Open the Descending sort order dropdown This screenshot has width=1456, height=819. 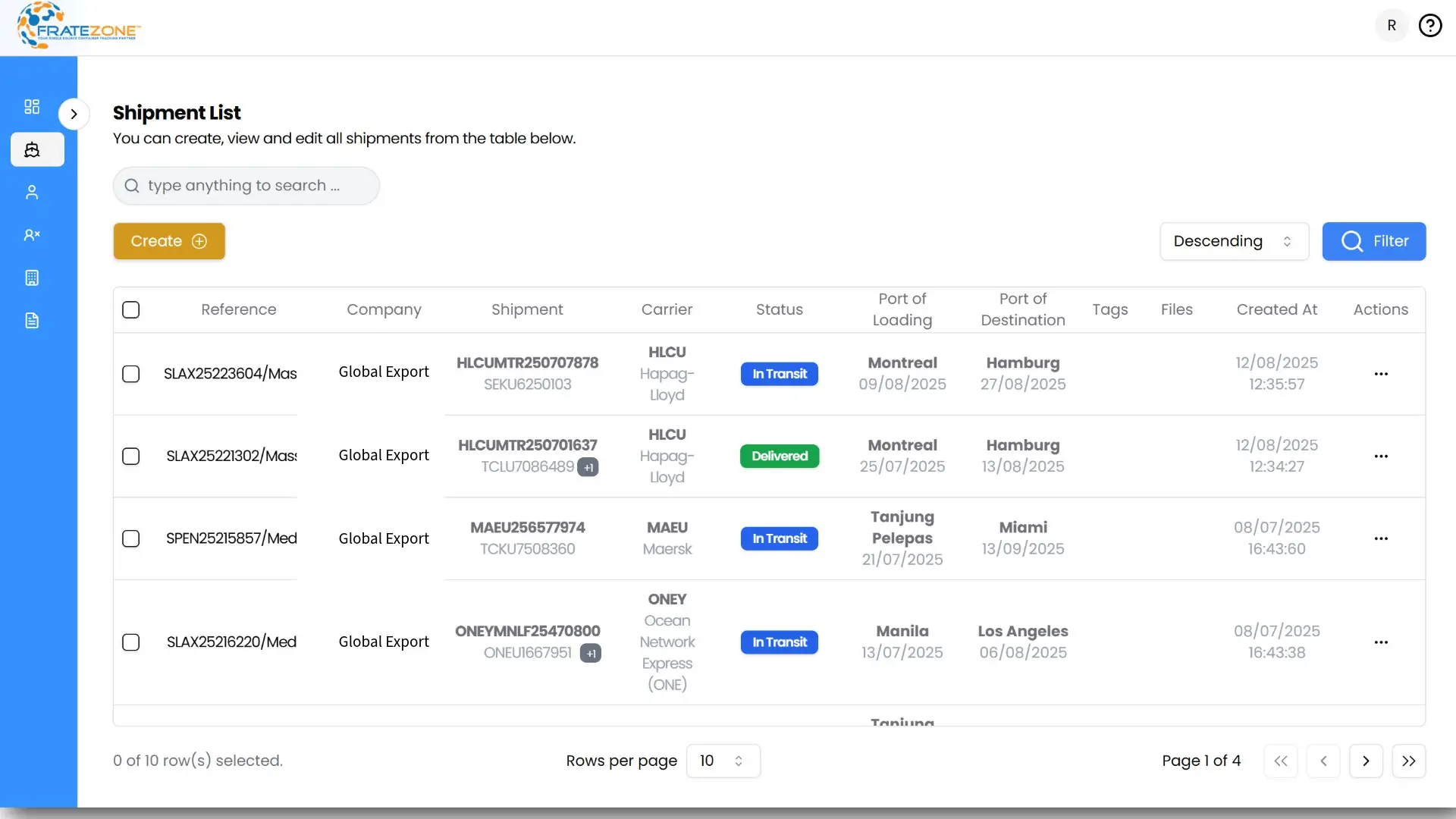(x=1234, y=241)
